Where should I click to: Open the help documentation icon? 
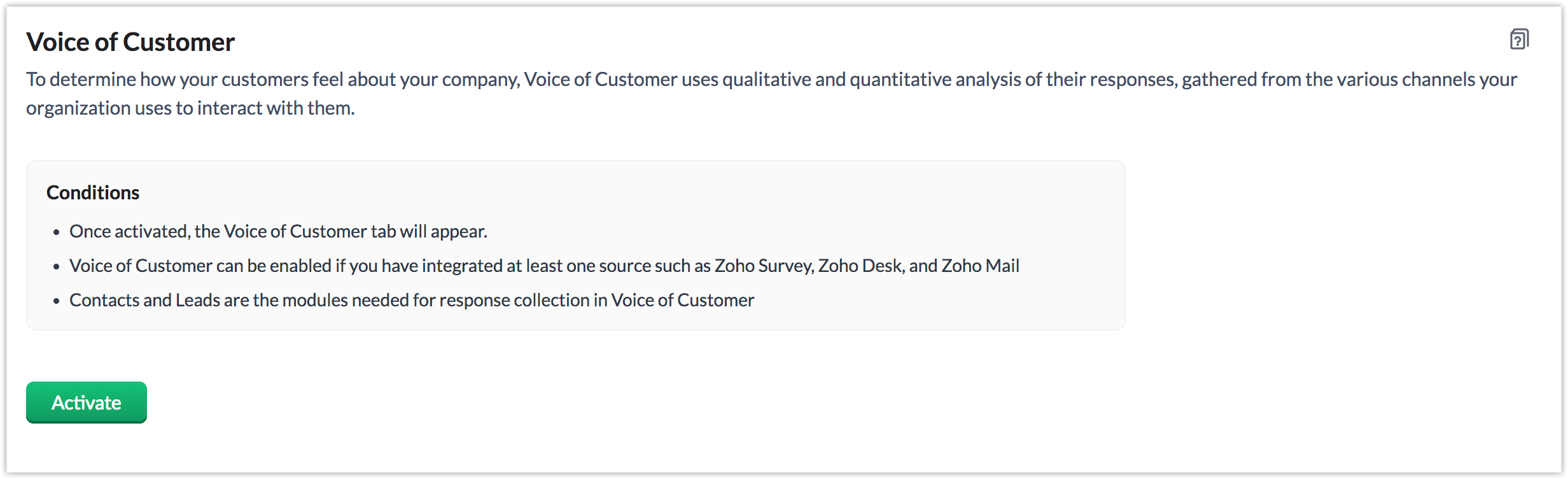(1519, 39)
